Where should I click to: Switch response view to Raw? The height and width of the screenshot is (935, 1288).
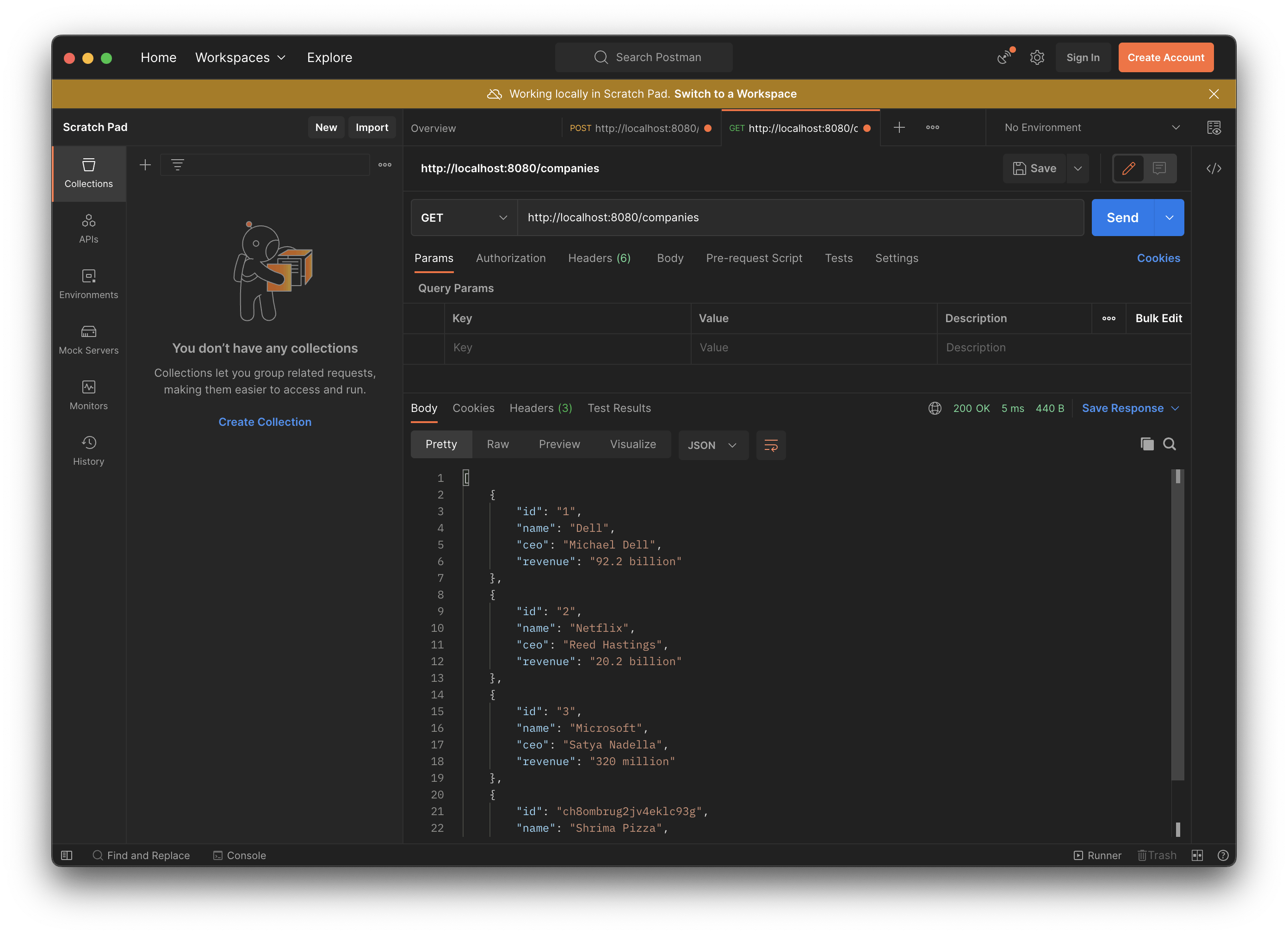pyautogui.click(x=497, y=444)
